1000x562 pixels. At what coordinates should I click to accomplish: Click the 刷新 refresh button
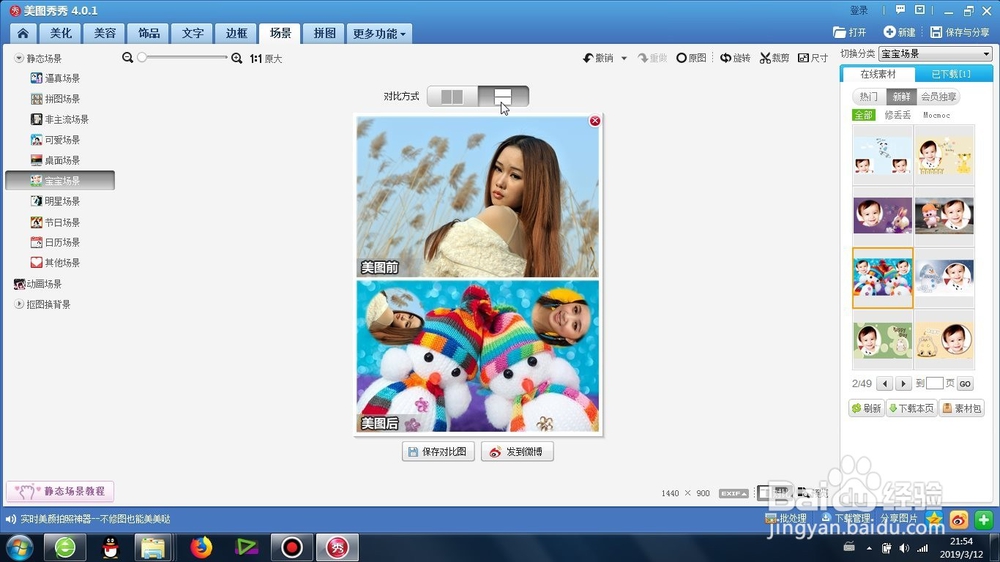pos(867,408)
